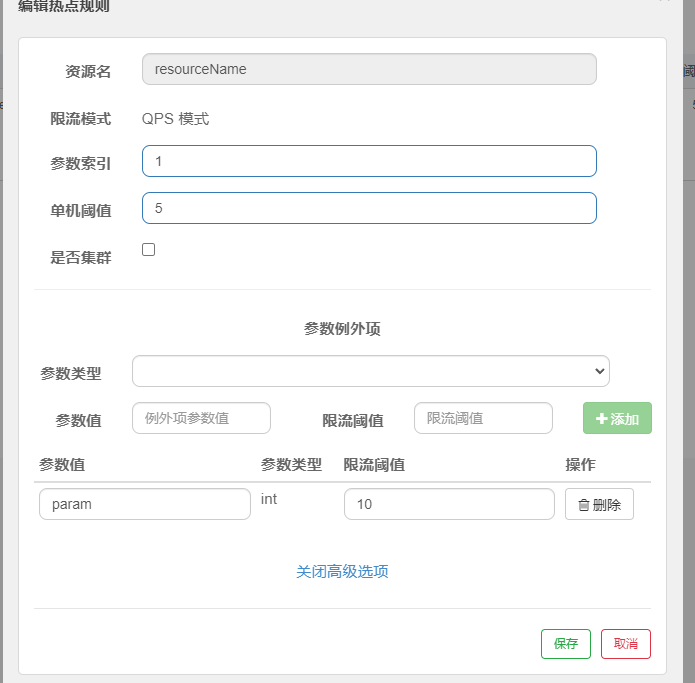The image size is (695, 683).
Task: Click the int type cell in table
Action: click(x=269, y=498)
